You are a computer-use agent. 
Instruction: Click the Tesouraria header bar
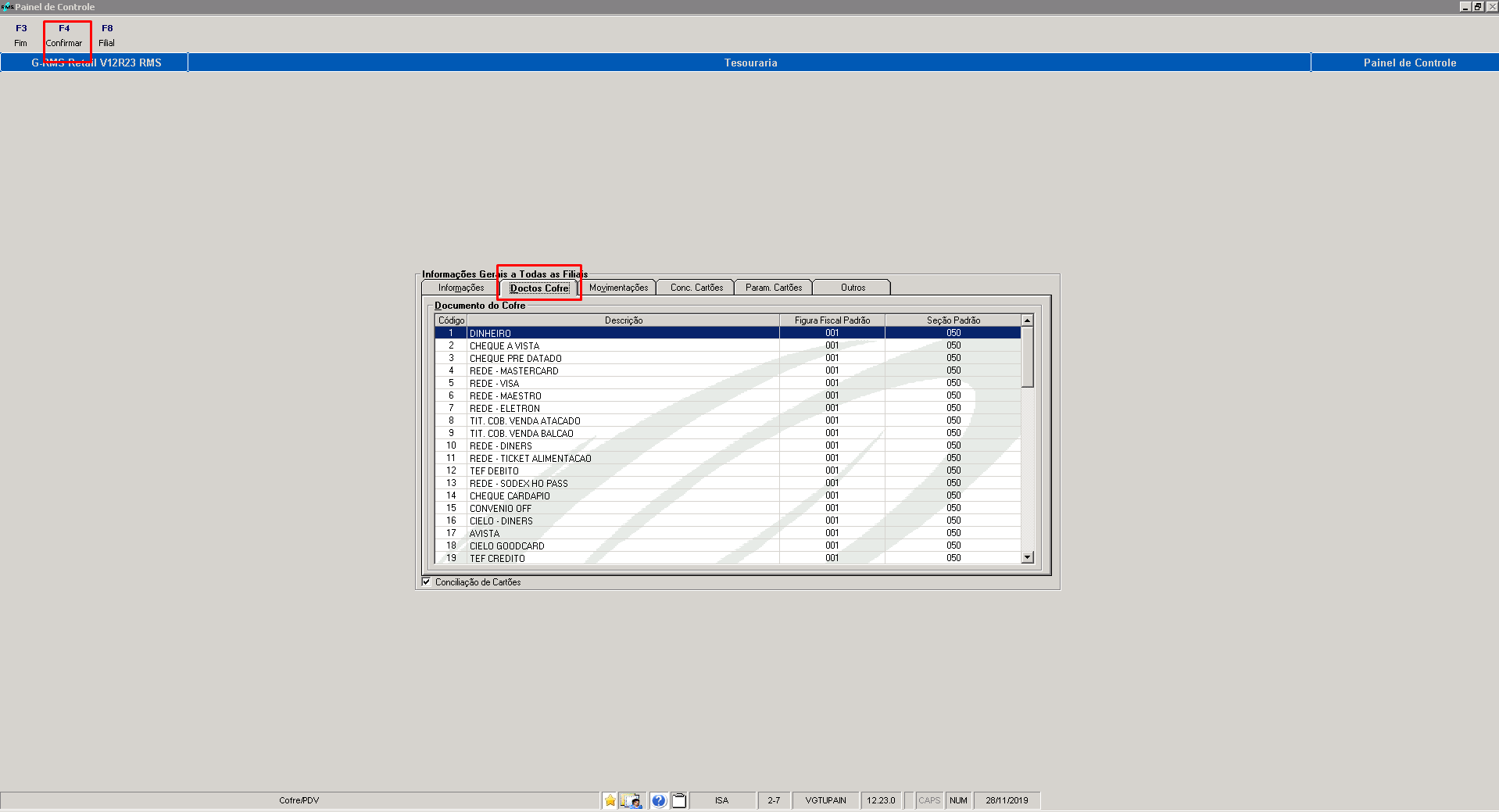(x=749, y=63)
